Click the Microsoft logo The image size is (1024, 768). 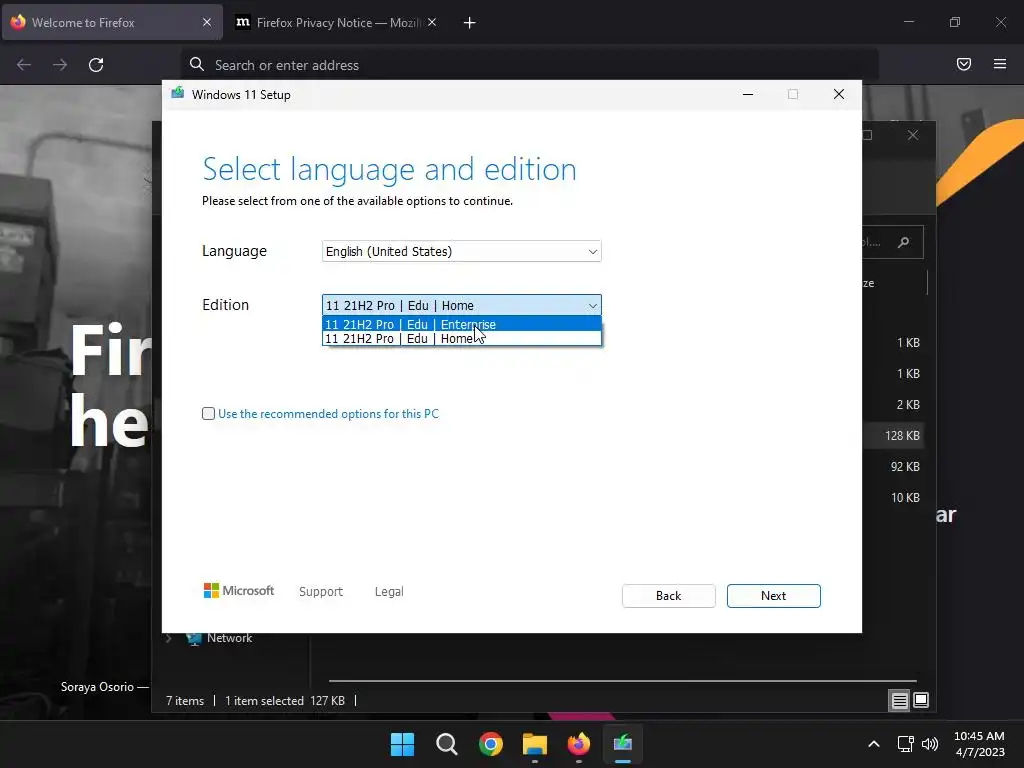(x=239, y=591)
